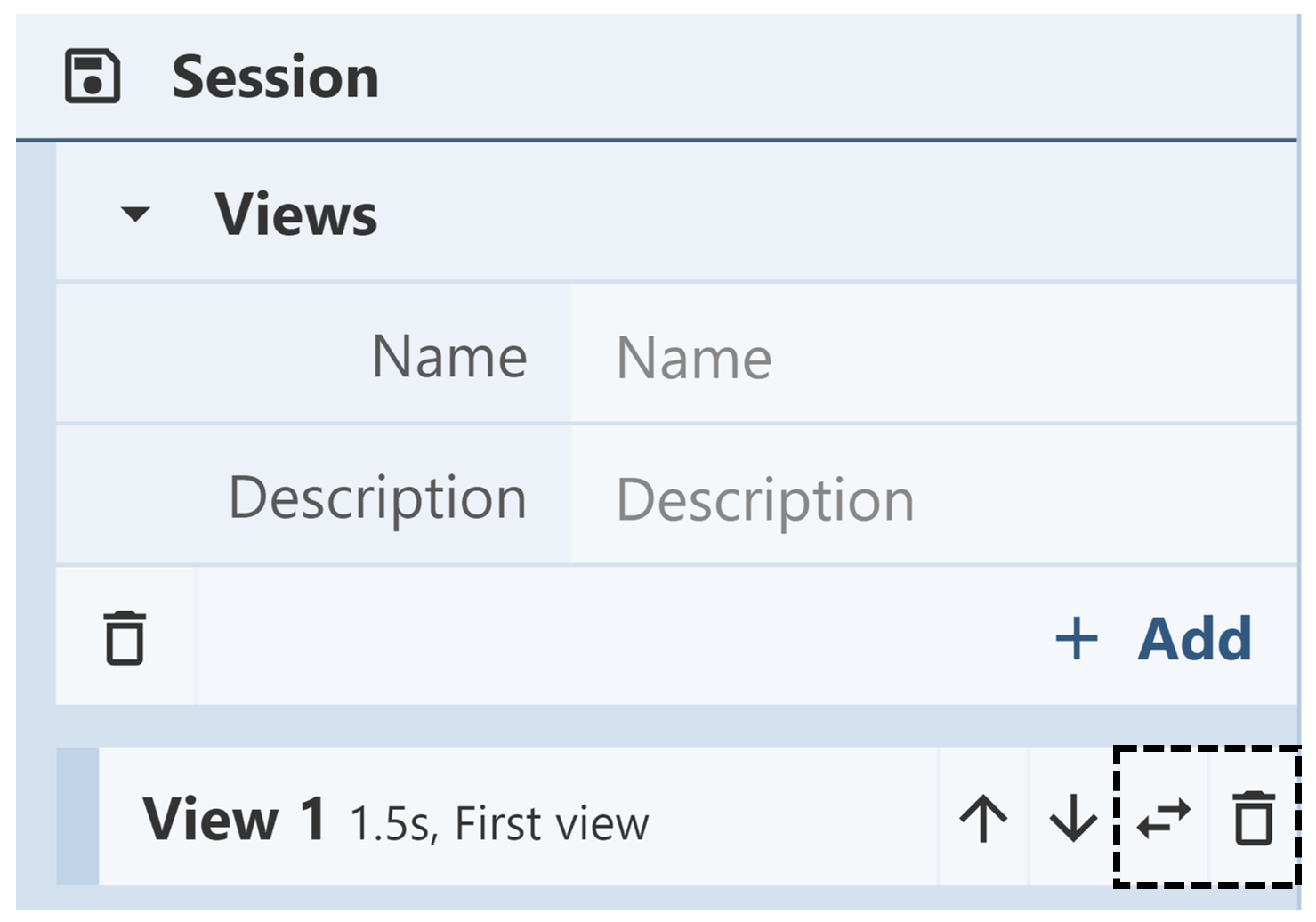Screen dimensions: 1316x922
Task: Click the plus icon beside Add
Action: [x=1076, y=639]
